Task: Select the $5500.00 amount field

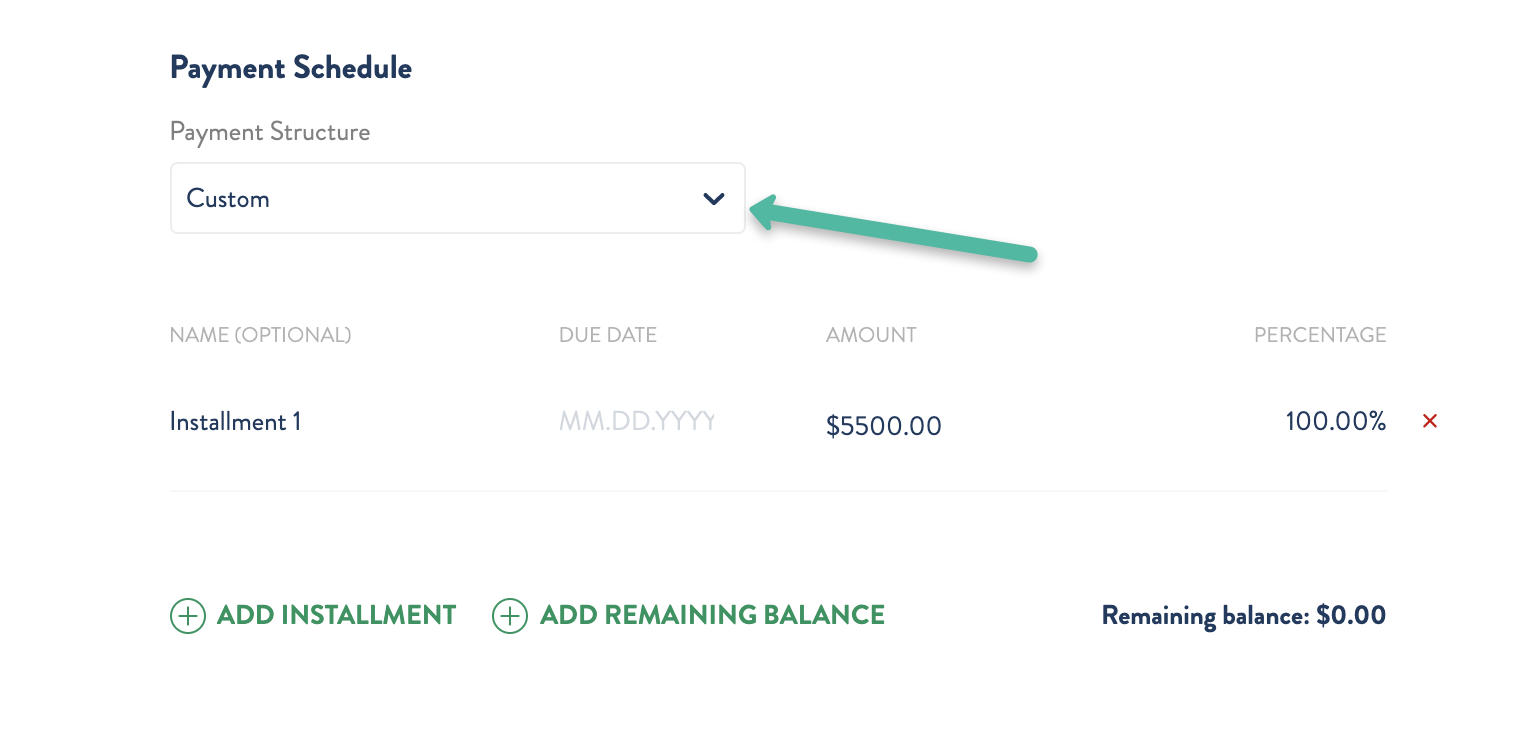Action: pos(884,427)
